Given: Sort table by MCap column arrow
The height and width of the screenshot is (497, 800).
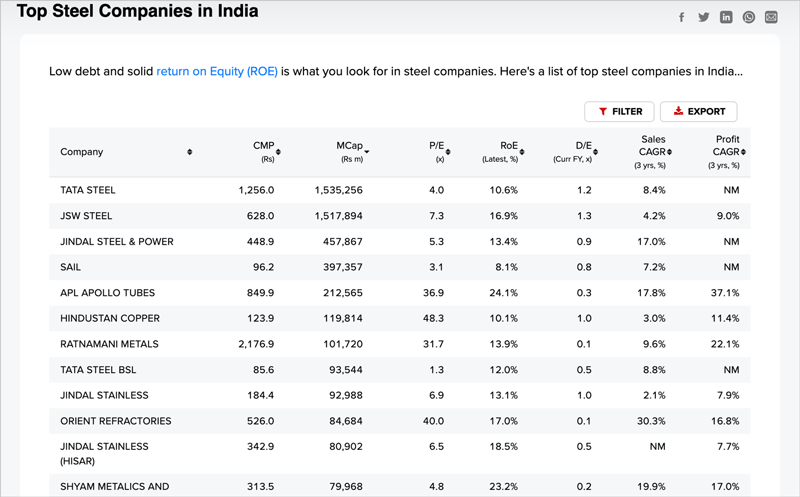Looking at the screenshot, I should [366, 152].
